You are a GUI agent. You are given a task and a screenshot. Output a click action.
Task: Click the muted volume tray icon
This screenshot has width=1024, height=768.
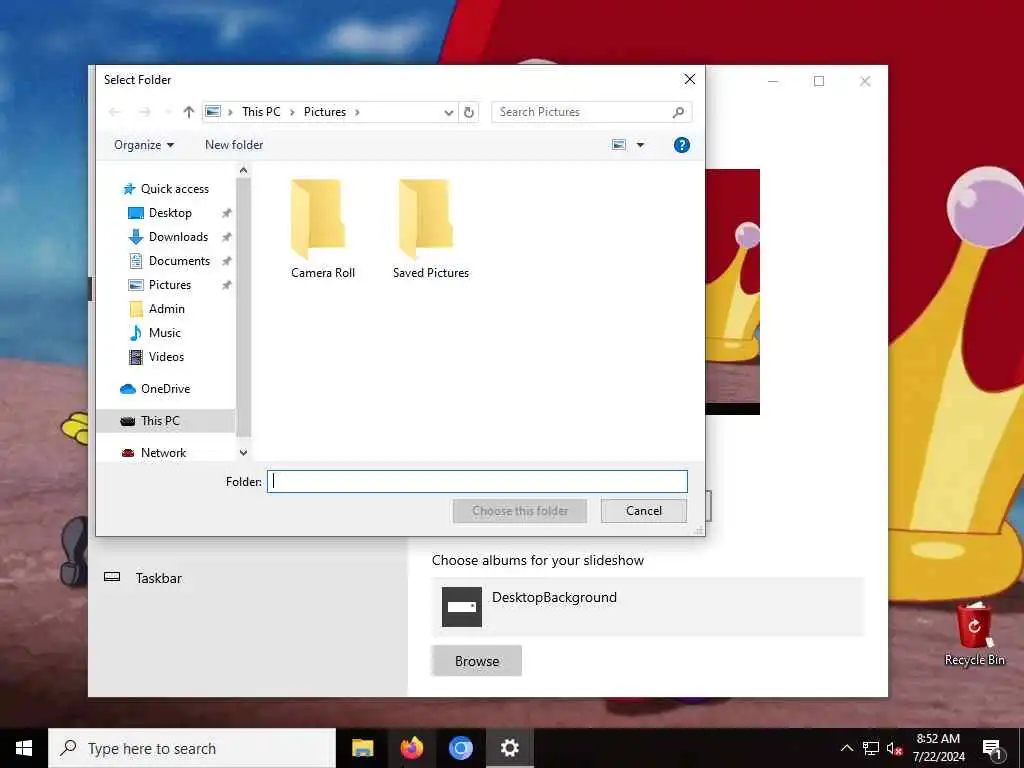[x=894, y=748]
